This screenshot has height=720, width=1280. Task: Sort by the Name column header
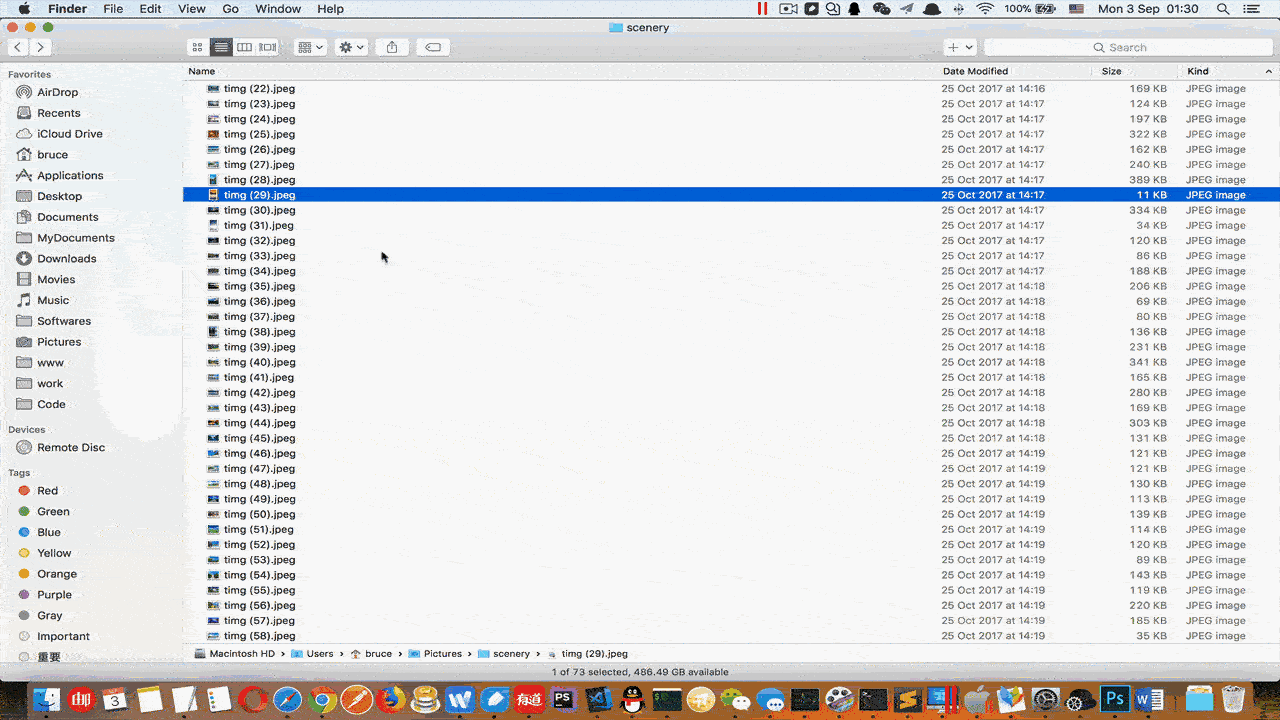coord(202,71)
